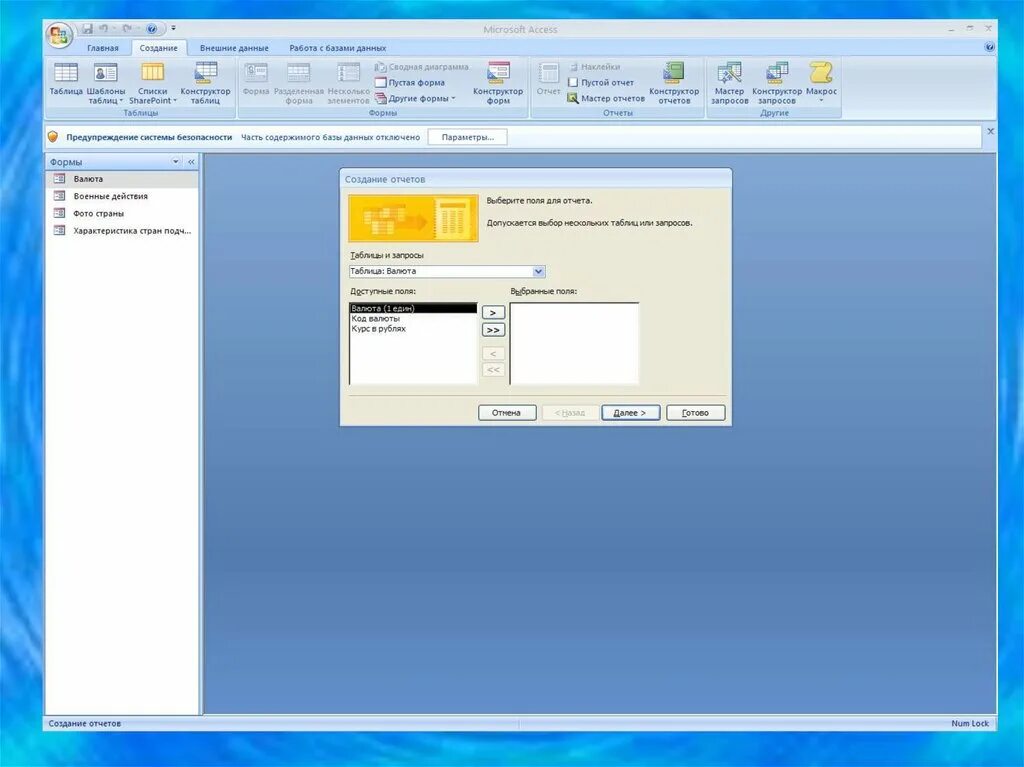
Task: Expand the Другие формы dropdown
Action: point(414,98)
